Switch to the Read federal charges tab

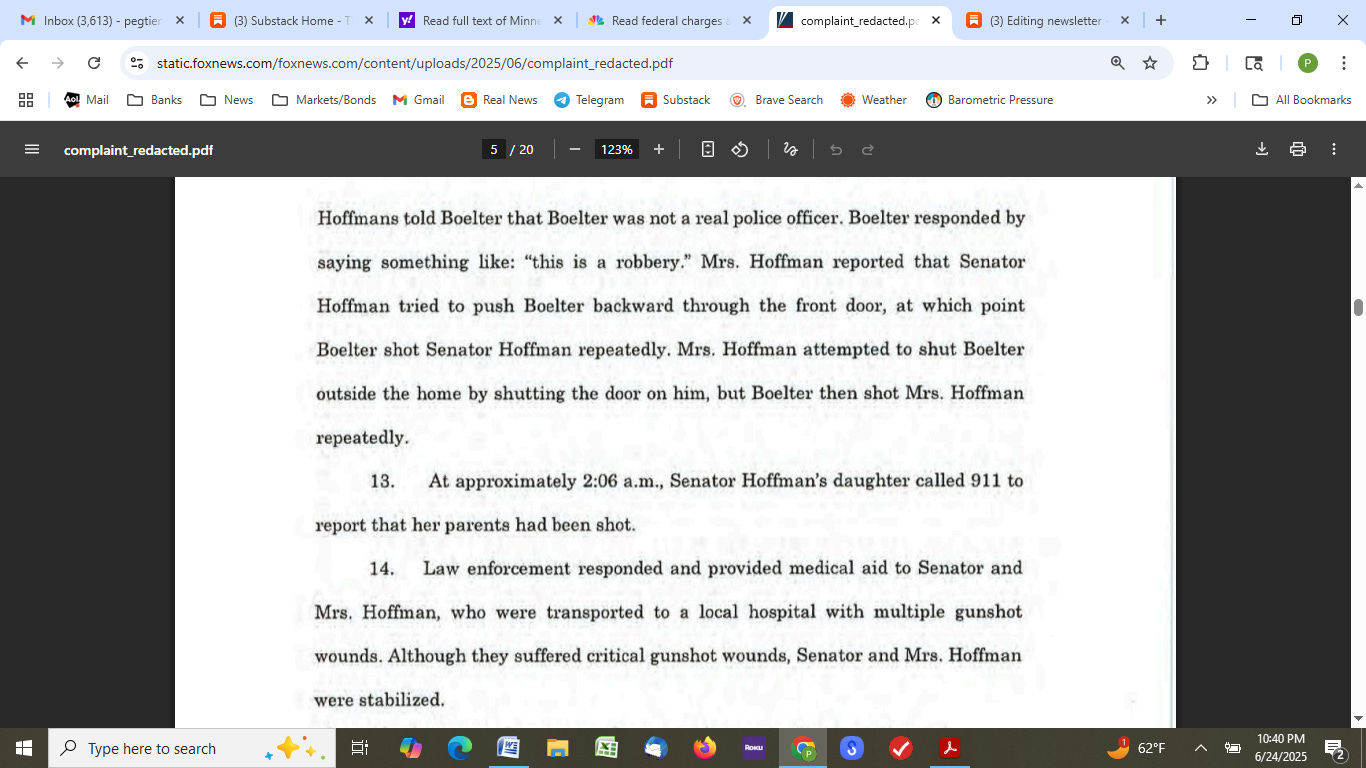coord(671,20)
